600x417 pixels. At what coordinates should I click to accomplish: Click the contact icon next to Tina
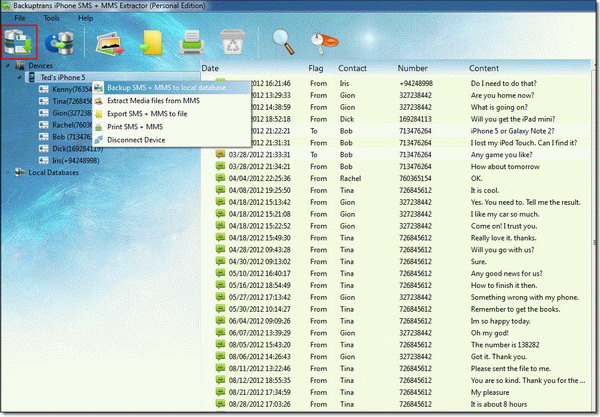click(44, 101)
